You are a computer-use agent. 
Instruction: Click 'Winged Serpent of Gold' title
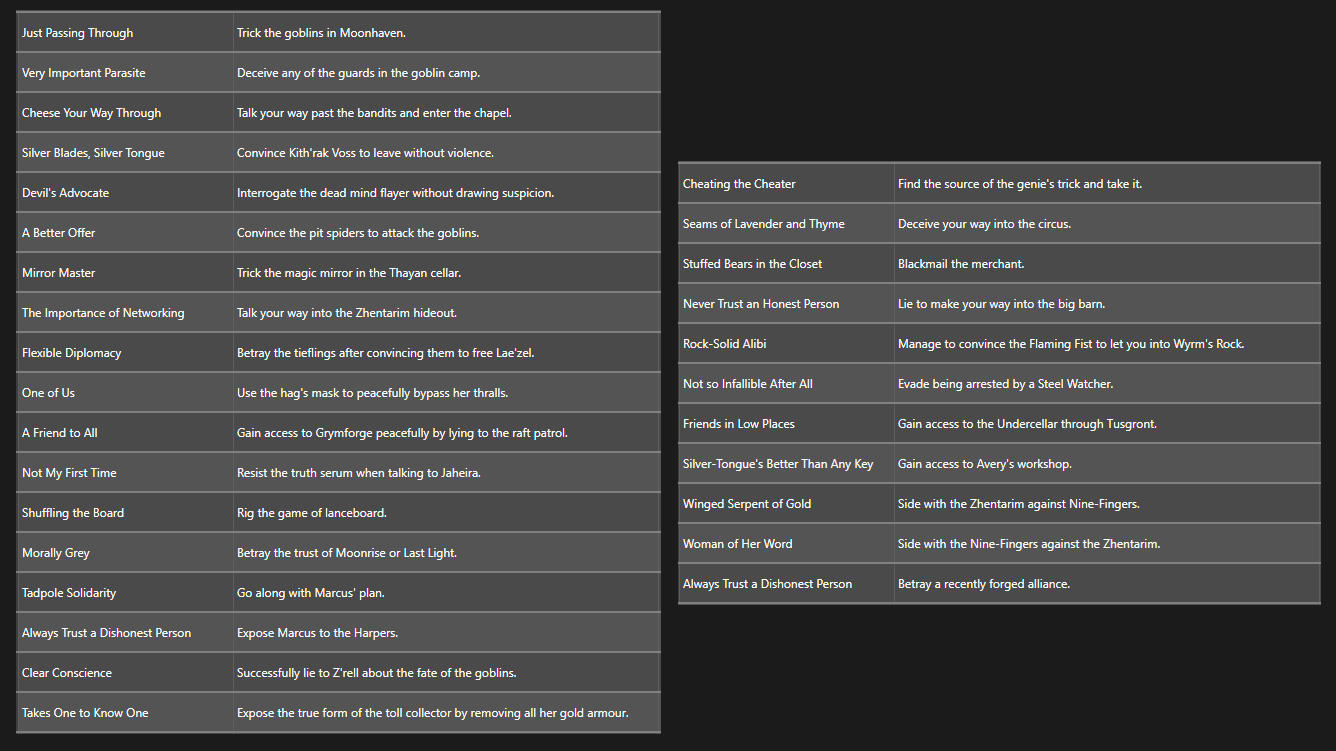pos(747,504)
